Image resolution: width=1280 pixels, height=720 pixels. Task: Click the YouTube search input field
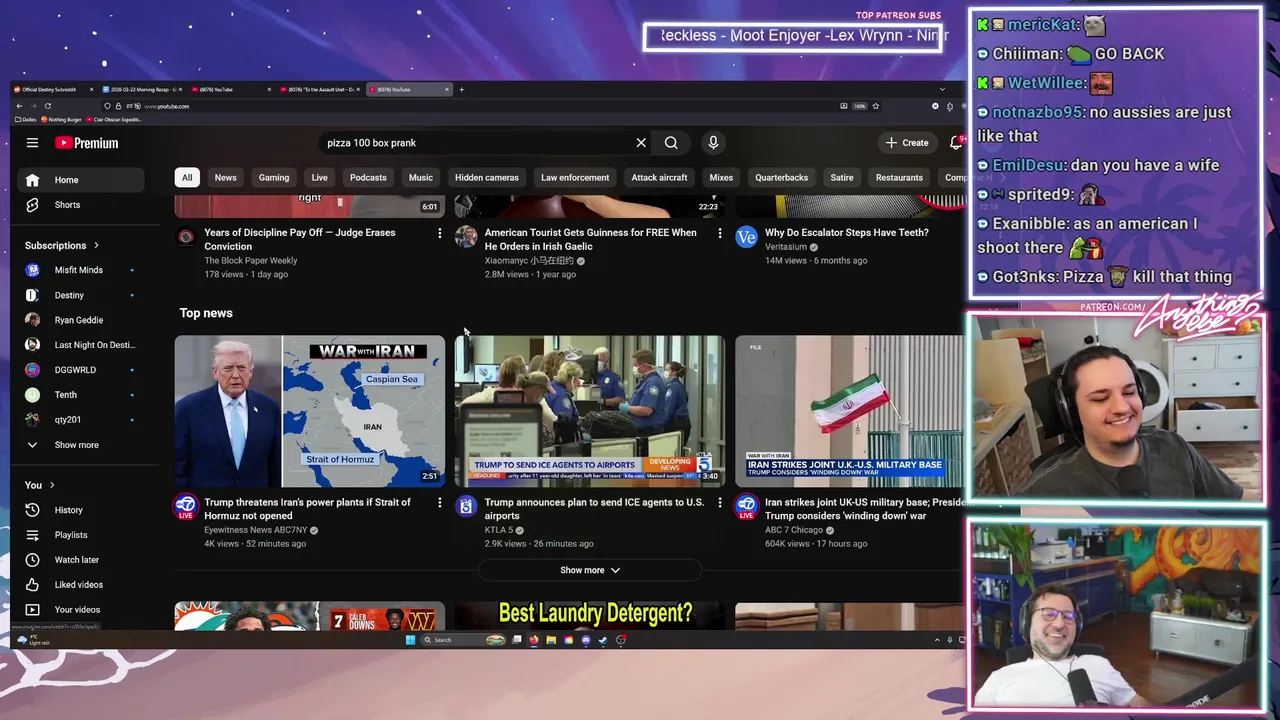pyautogui.click(x=475, y=143)
